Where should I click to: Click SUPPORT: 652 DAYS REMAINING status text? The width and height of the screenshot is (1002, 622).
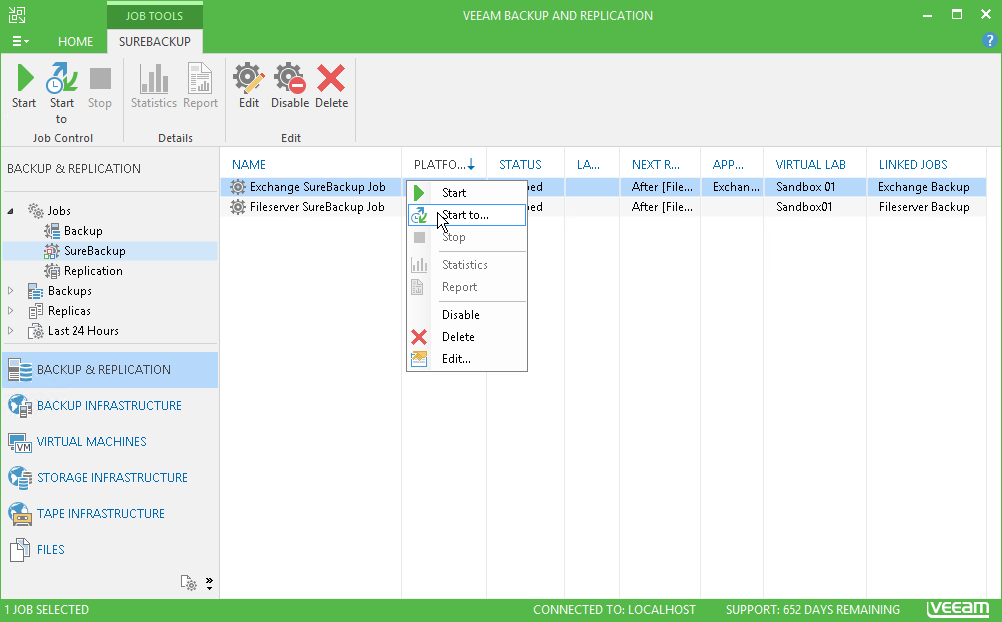(813, 610)
